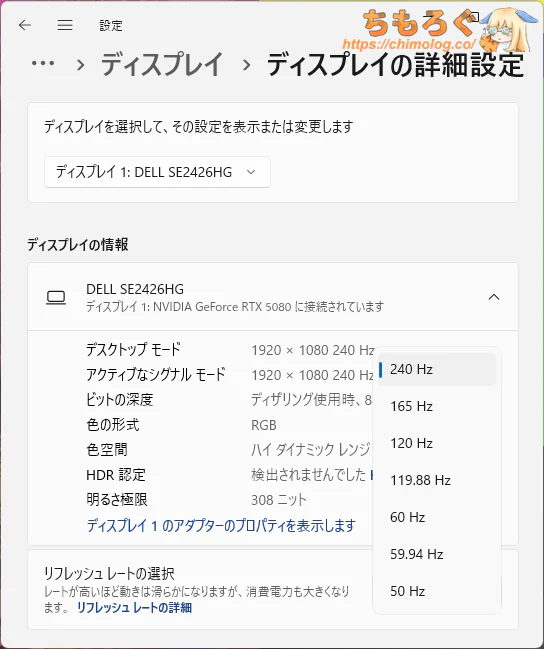The height and width of the screenshot is (649, 544).
Task: Open ディスプレイ 1: DELL SE2426HG dropdown
Action: [x=157, y=172]
